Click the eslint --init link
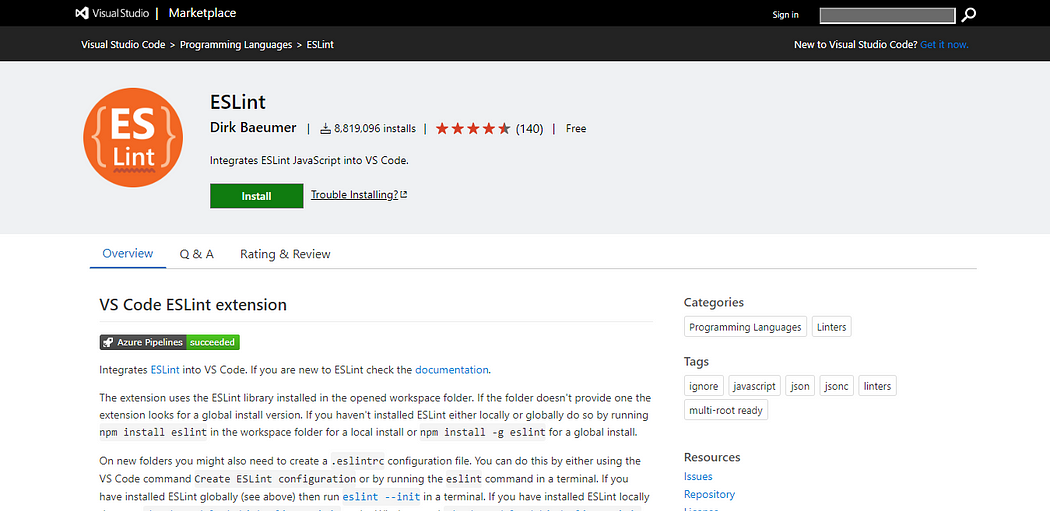This screenshot has height=511, width=1050. click(381, 497)
